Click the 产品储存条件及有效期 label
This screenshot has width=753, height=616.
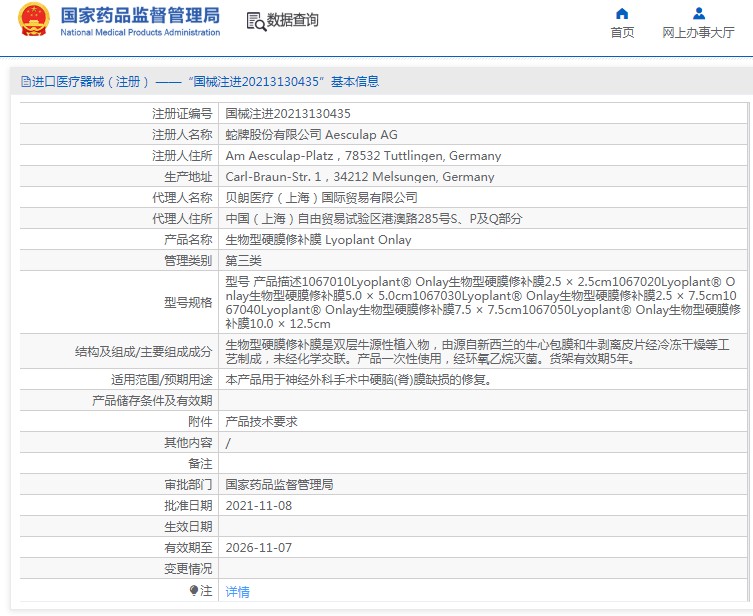coord(152,401)
